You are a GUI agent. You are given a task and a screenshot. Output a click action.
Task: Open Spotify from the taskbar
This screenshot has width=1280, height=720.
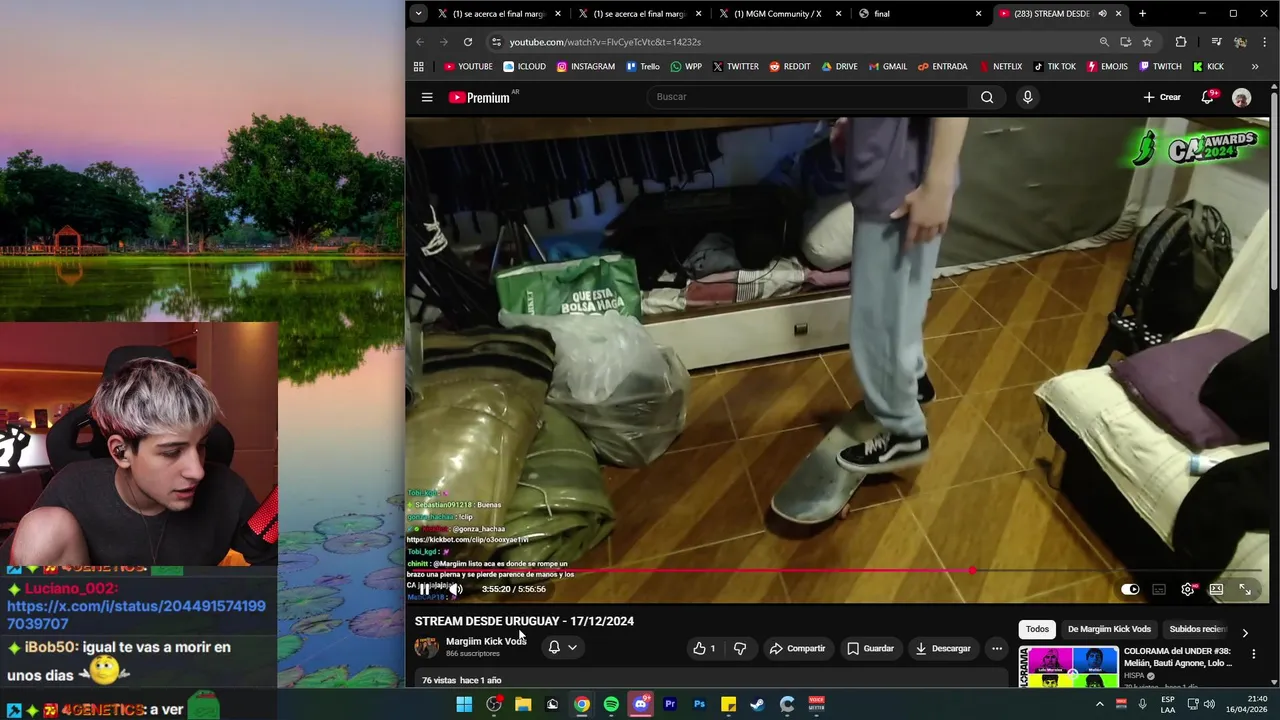pos(611,705)
